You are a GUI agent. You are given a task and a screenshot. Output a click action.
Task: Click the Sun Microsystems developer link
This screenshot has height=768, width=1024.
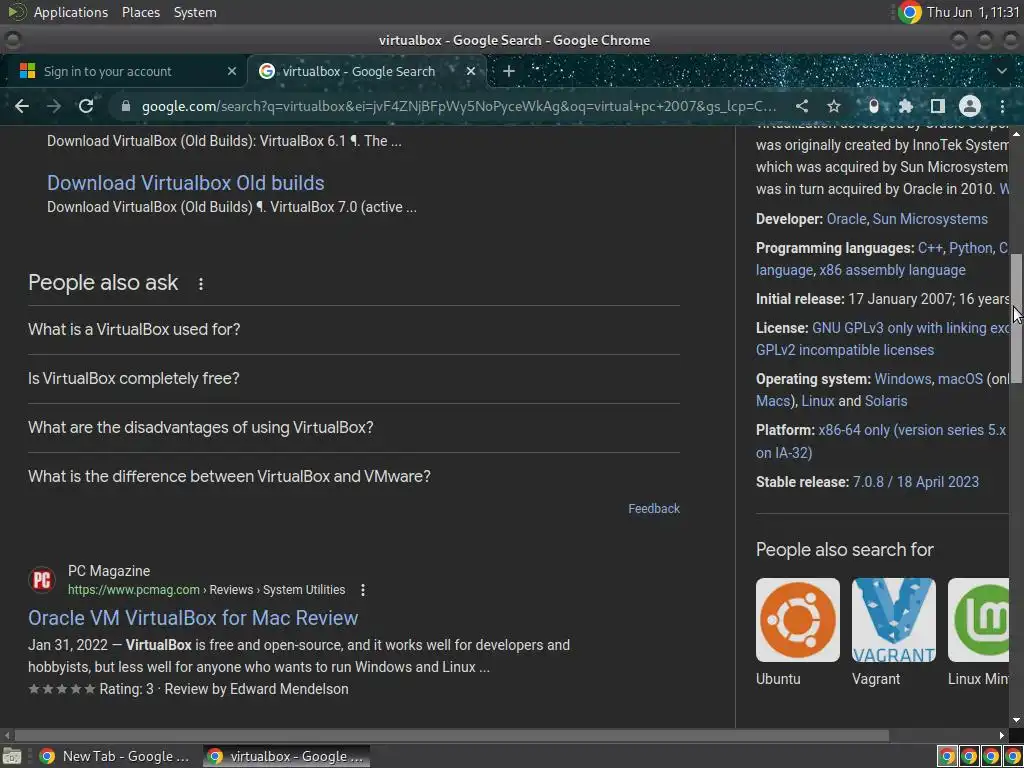click(930, 219)
